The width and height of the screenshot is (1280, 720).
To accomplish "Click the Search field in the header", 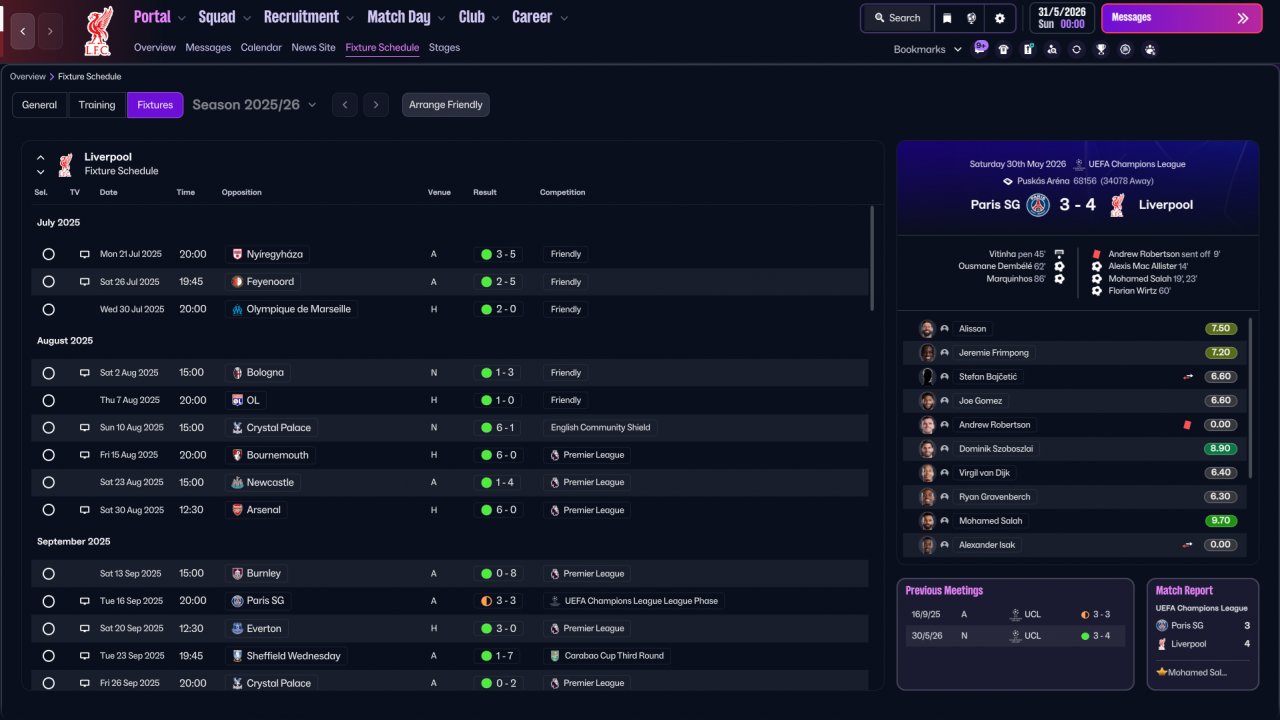I will point(897,18).
